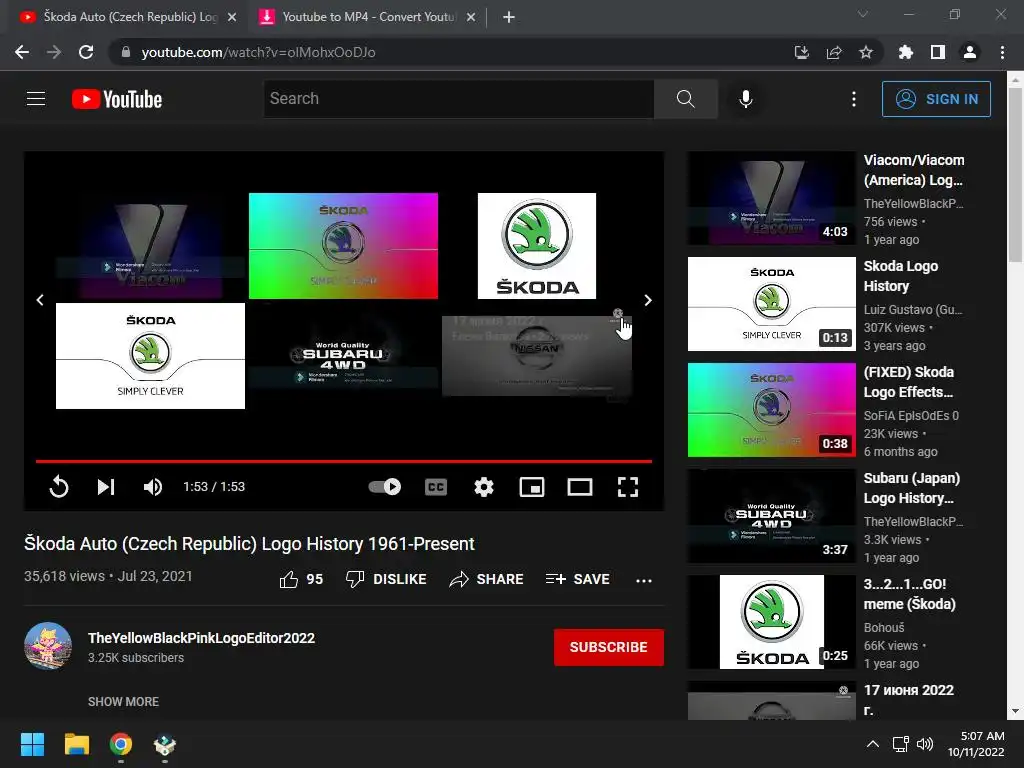Share this page from address bar
This screenshot has height=768, width=1024.
point(834,52)
